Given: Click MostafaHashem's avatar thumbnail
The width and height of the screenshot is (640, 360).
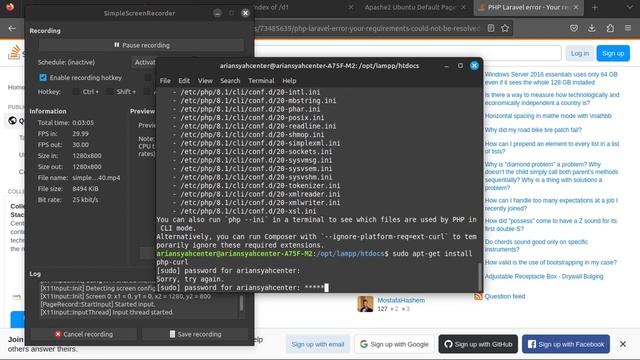Looking at the screenshot, I should (x=365, y=304).
